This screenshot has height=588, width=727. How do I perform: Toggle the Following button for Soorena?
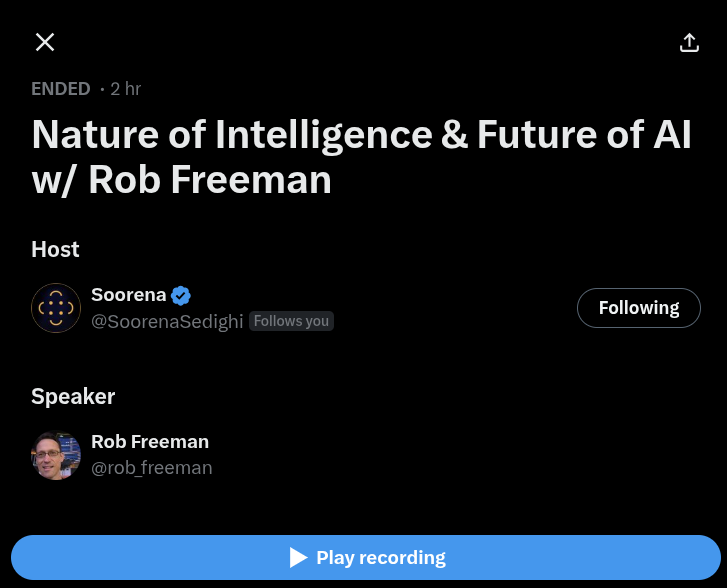pos(638,308)
